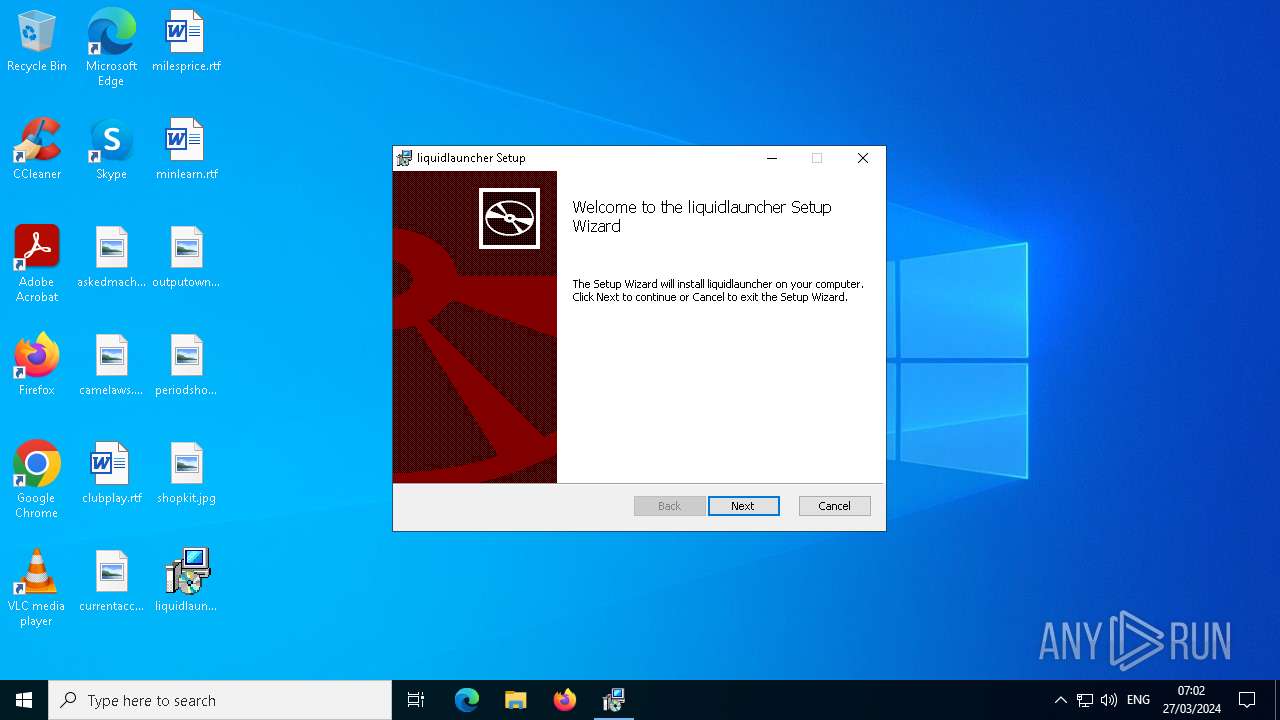1280x720 pixels.
Task: Open Firefox desktop shortcut
Action: (37, 366)
